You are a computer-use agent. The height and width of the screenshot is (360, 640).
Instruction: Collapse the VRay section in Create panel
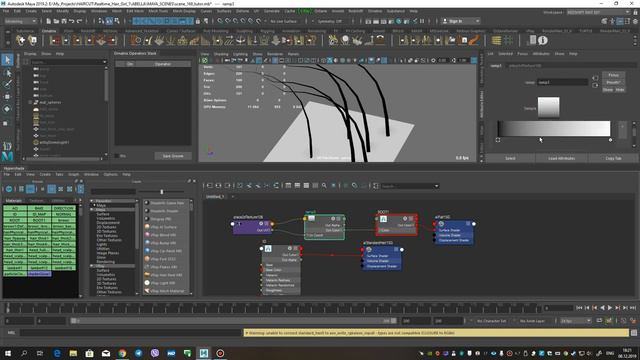[92, 266]
